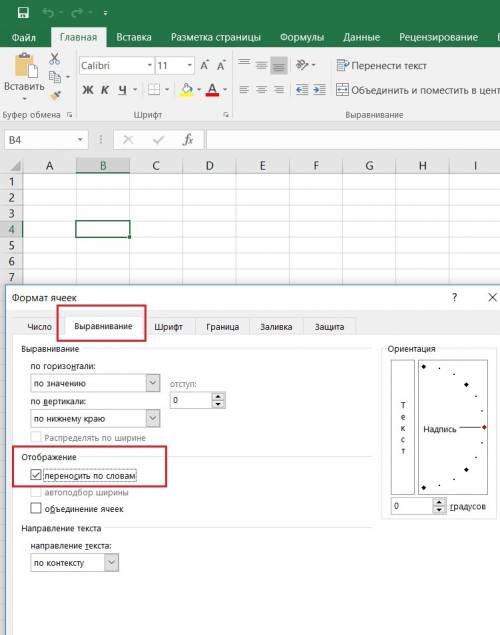Click the fill color bucket icon
This screenshot has height=635, width=500.
click(186, 89)
